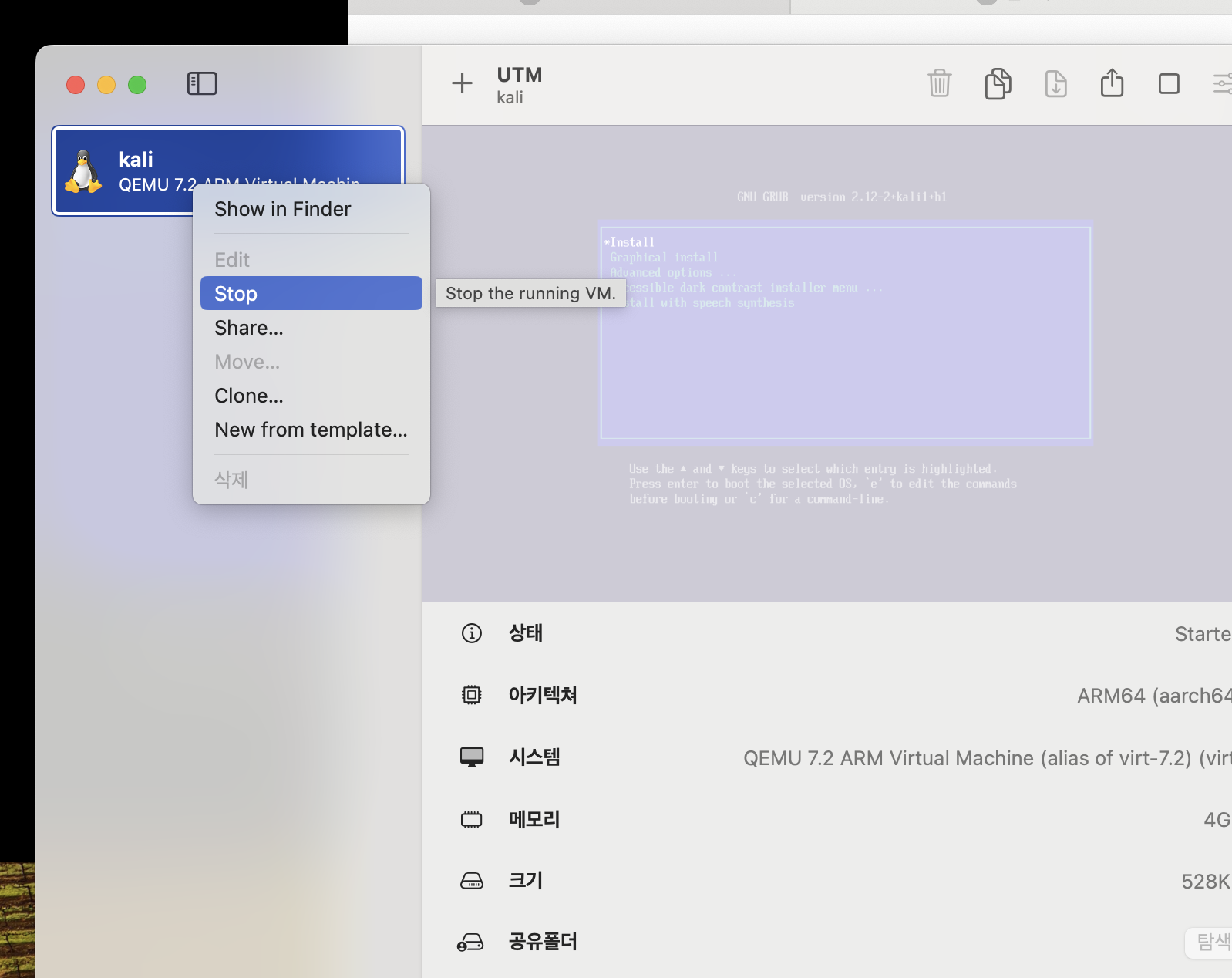
Task: Click the 메모리 label
Action: (x=534, y=819)
